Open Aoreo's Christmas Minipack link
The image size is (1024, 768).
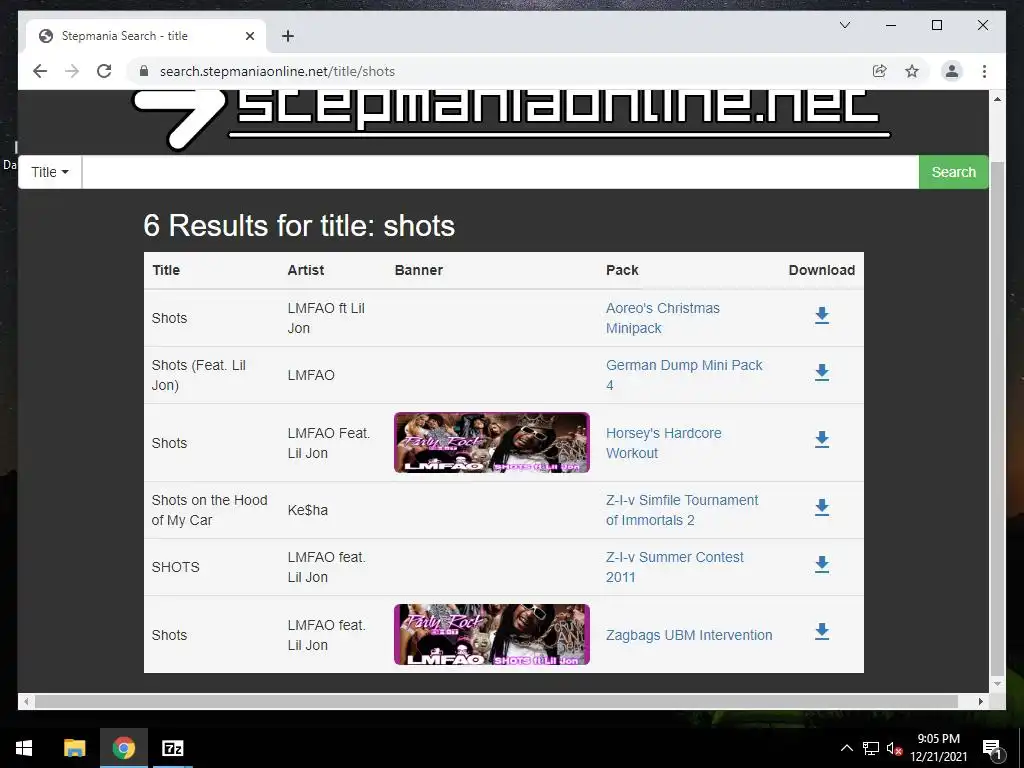coord(663,318)
